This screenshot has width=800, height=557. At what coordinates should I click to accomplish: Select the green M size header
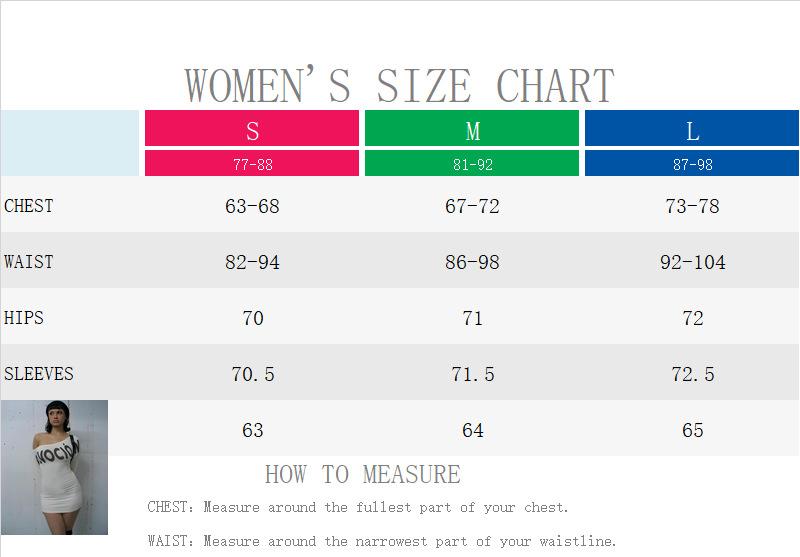tap(472, 129)
